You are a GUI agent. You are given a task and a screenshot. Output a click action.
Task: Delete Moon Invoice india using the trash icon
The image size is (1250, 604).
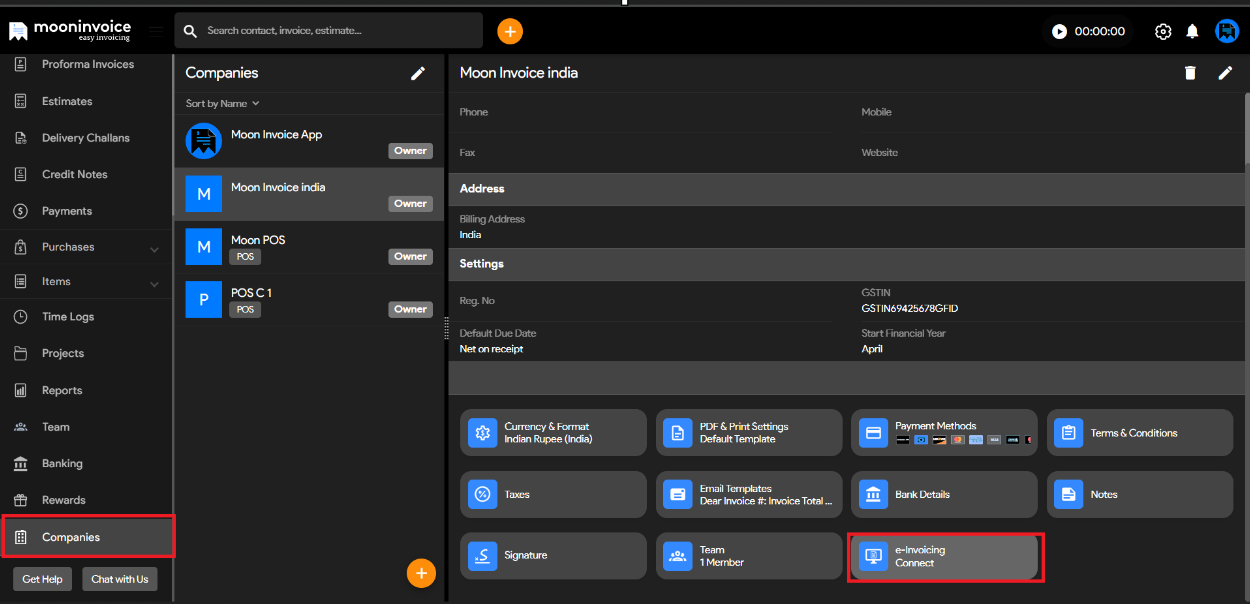pos(1190,73)
